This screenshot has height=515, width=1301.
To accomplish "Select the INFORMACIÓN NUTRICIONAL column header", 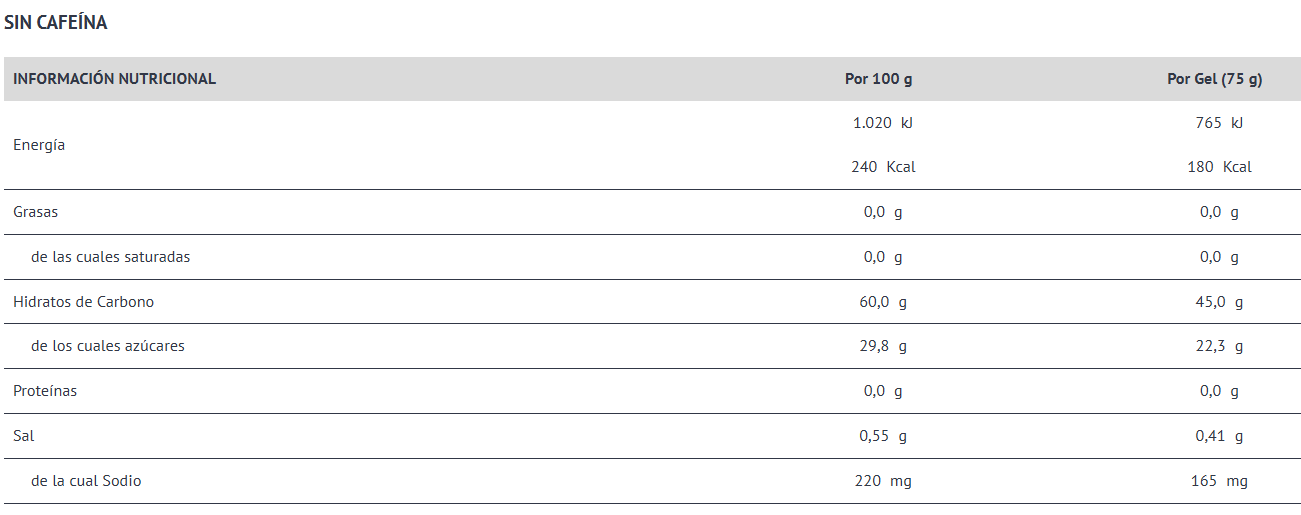I will tap(114, 79).
